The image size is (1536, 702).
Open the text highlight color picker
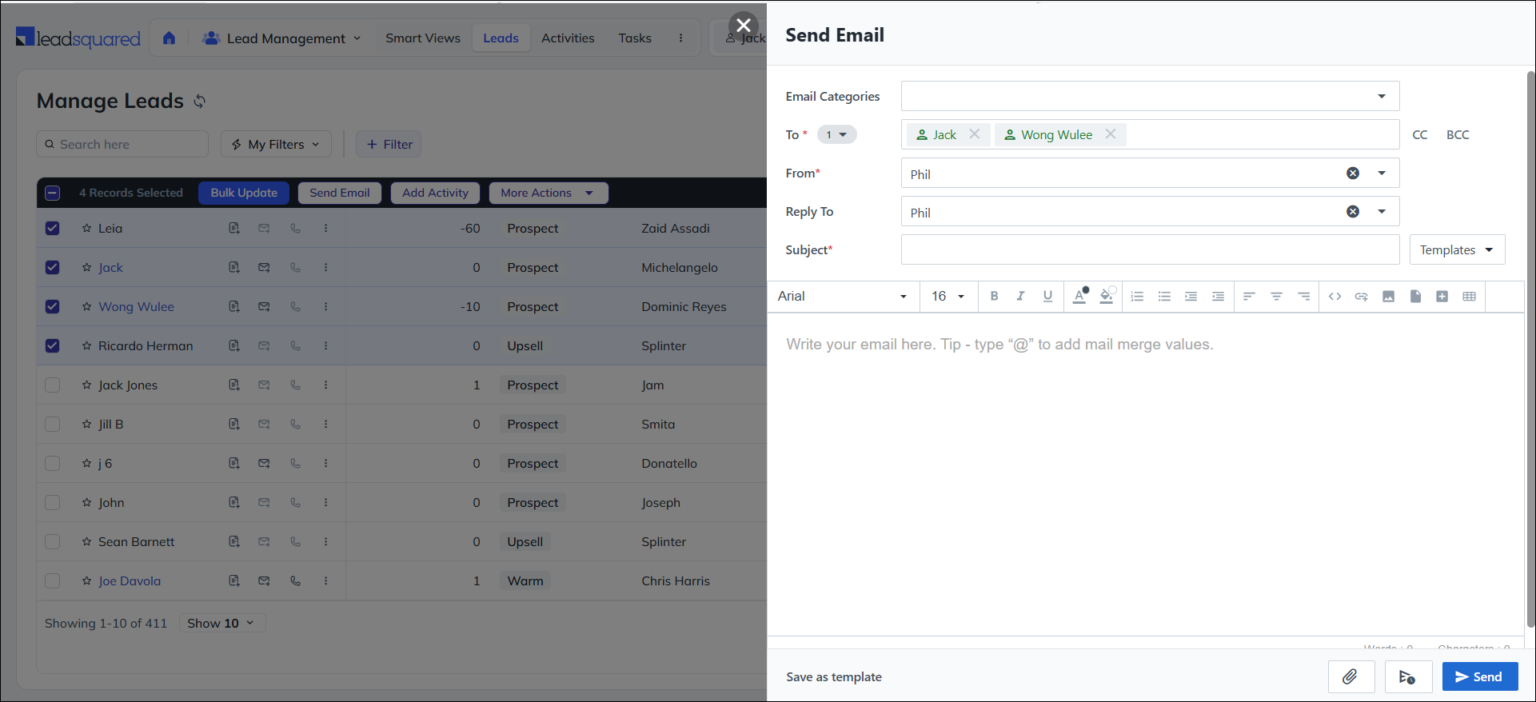pos(1107,296)
